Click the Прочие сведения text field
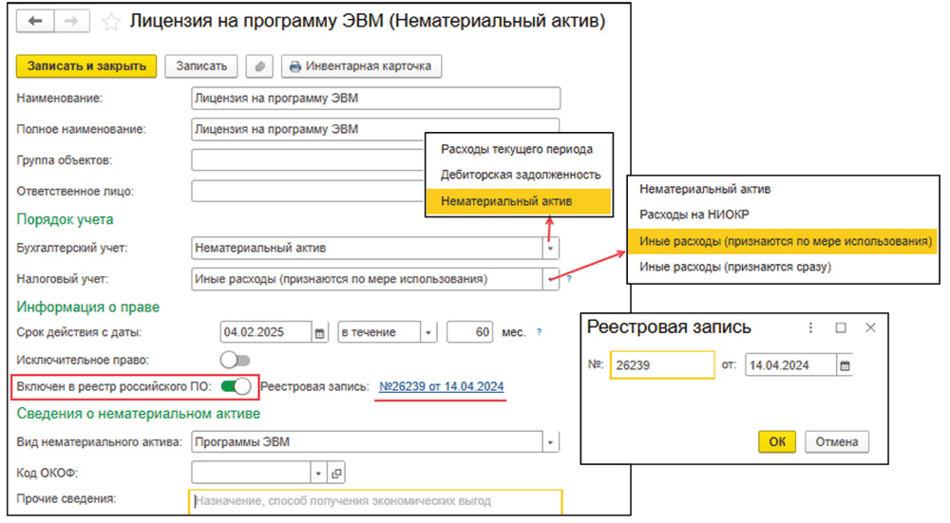The width and height of the screenshot is (950, 523). [375, 500]
